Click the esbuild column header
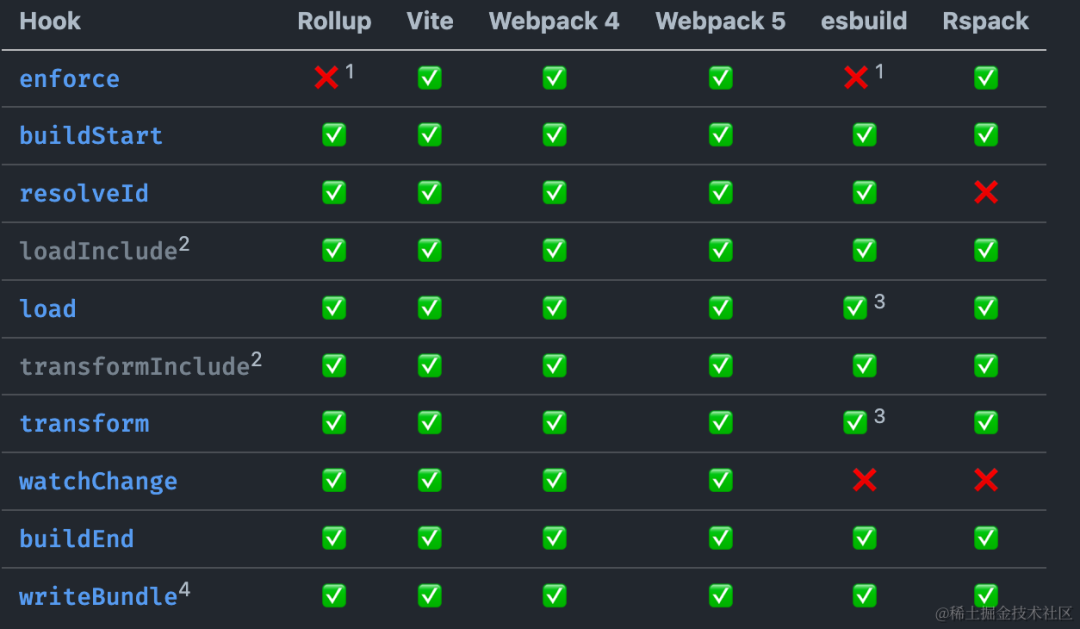 pos(864,21)
